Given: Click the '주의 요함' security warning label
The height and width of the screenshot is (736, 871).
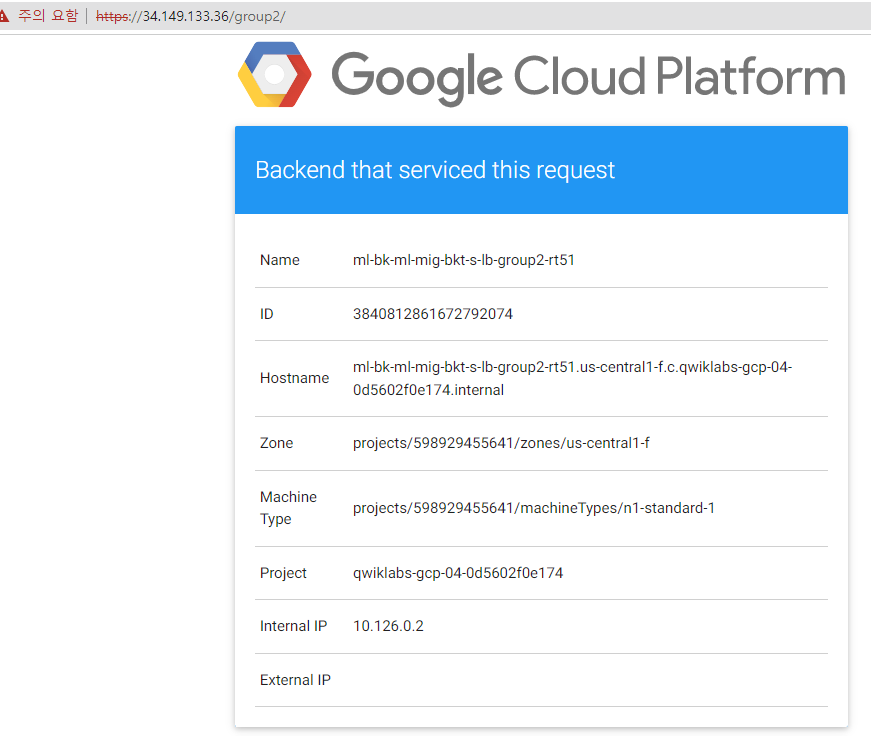Looking at the screenshot, I should click(48, 16).
